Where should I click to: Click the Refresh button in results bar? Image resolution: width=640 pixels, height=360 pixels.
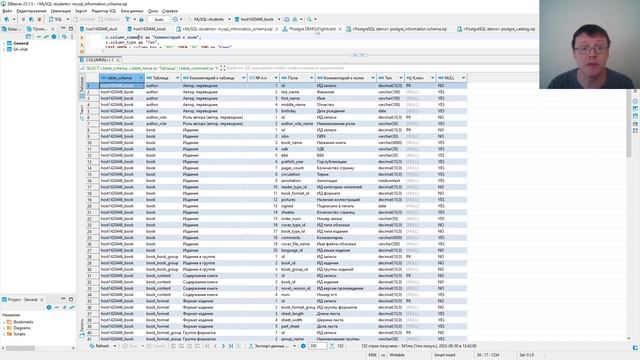tap(99, 346)
